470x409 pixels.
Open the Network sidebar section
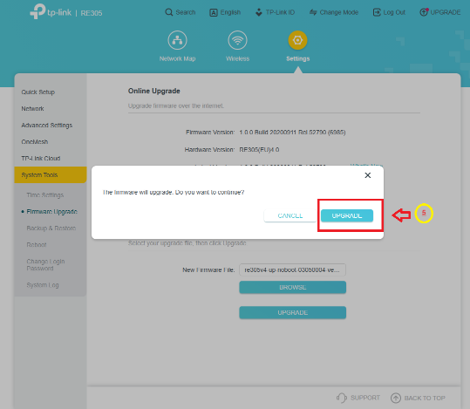33,109
